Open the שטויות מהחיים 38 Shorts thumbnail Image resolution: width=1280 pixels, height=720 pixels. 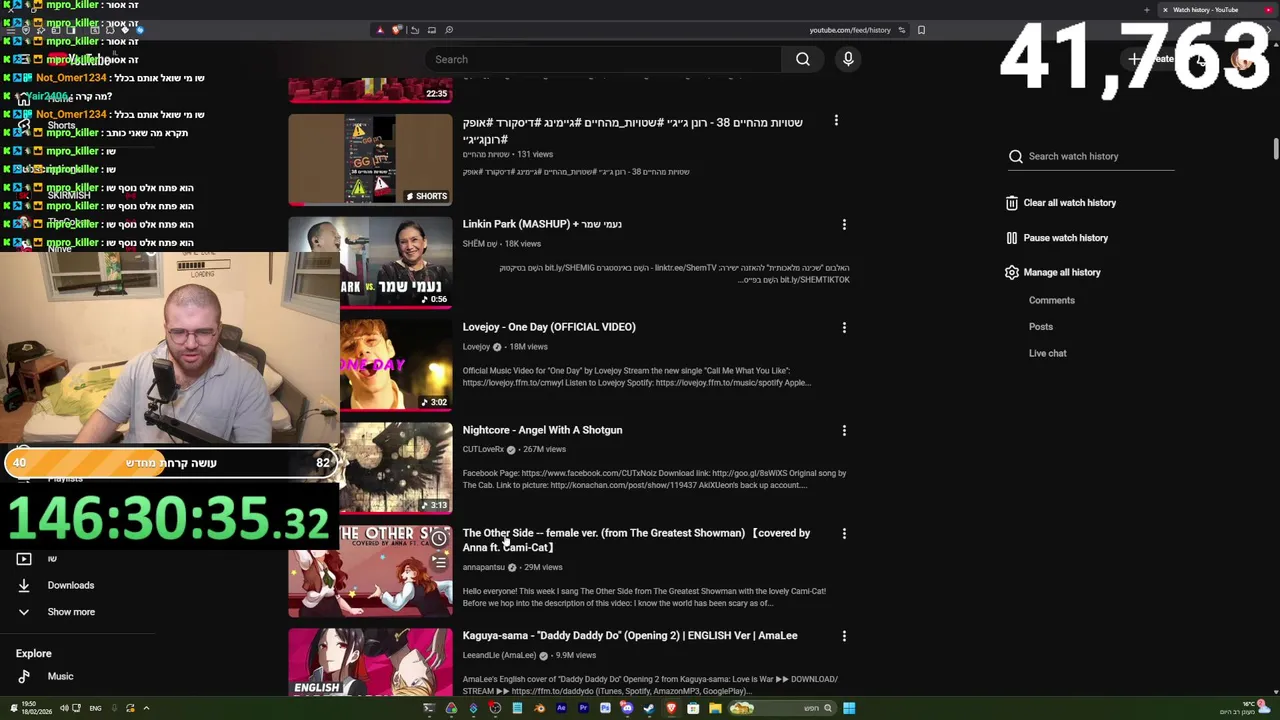coord(370,160)
